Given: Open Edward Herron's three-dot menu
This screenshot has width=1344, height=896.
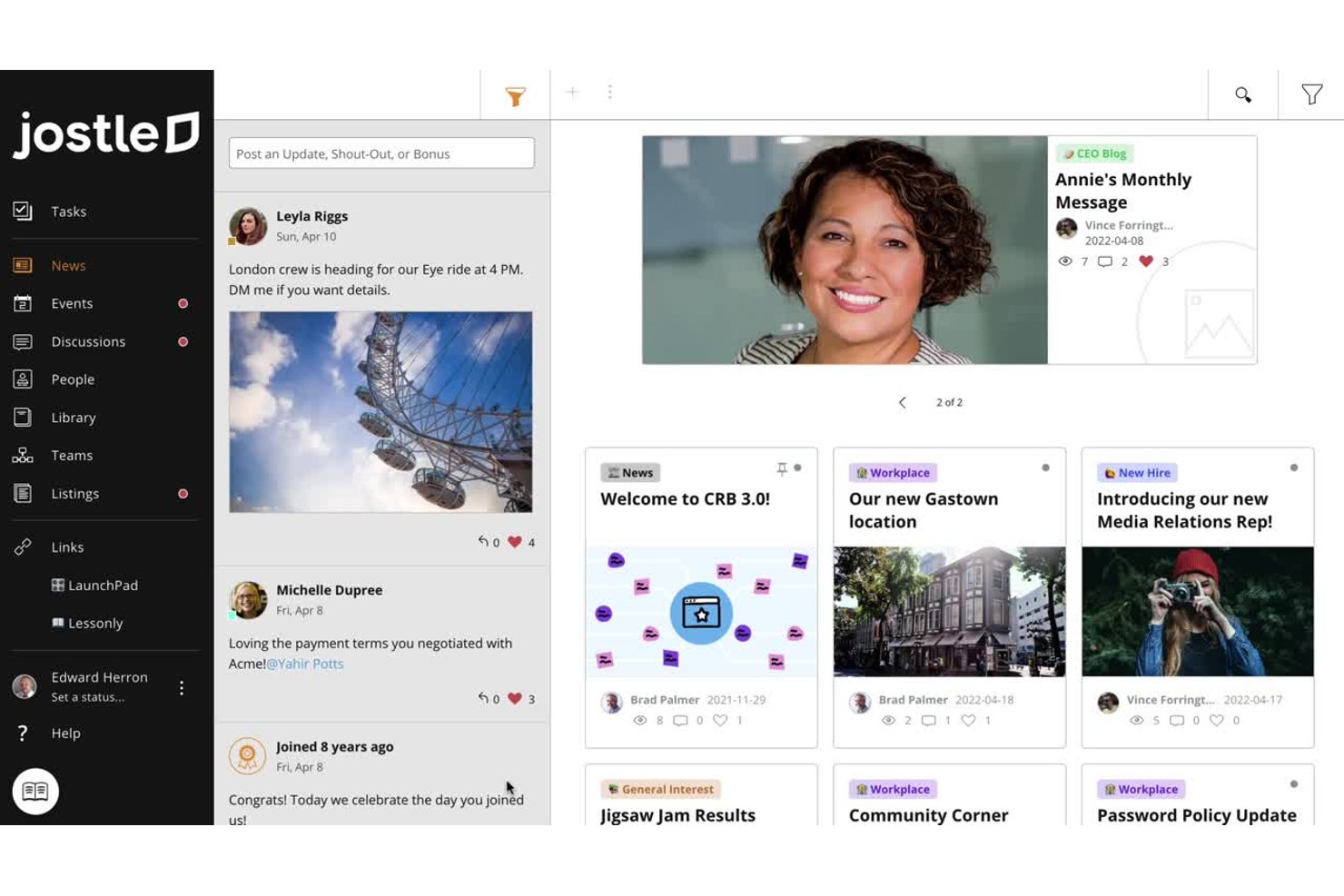Looking at the screenshot, I should (x=182, y=688).
